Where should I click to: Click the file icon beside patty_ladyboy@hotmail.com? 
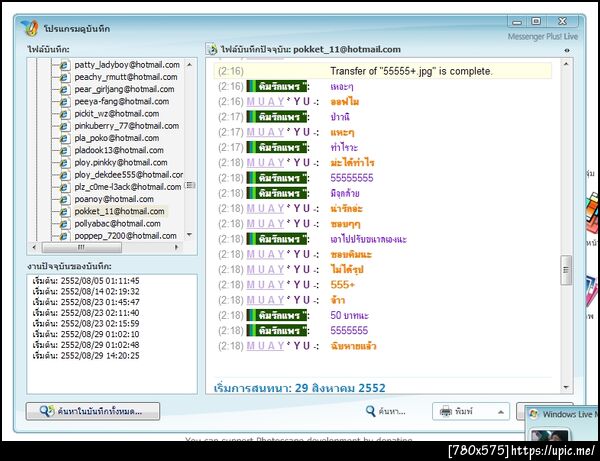(64, 65)
